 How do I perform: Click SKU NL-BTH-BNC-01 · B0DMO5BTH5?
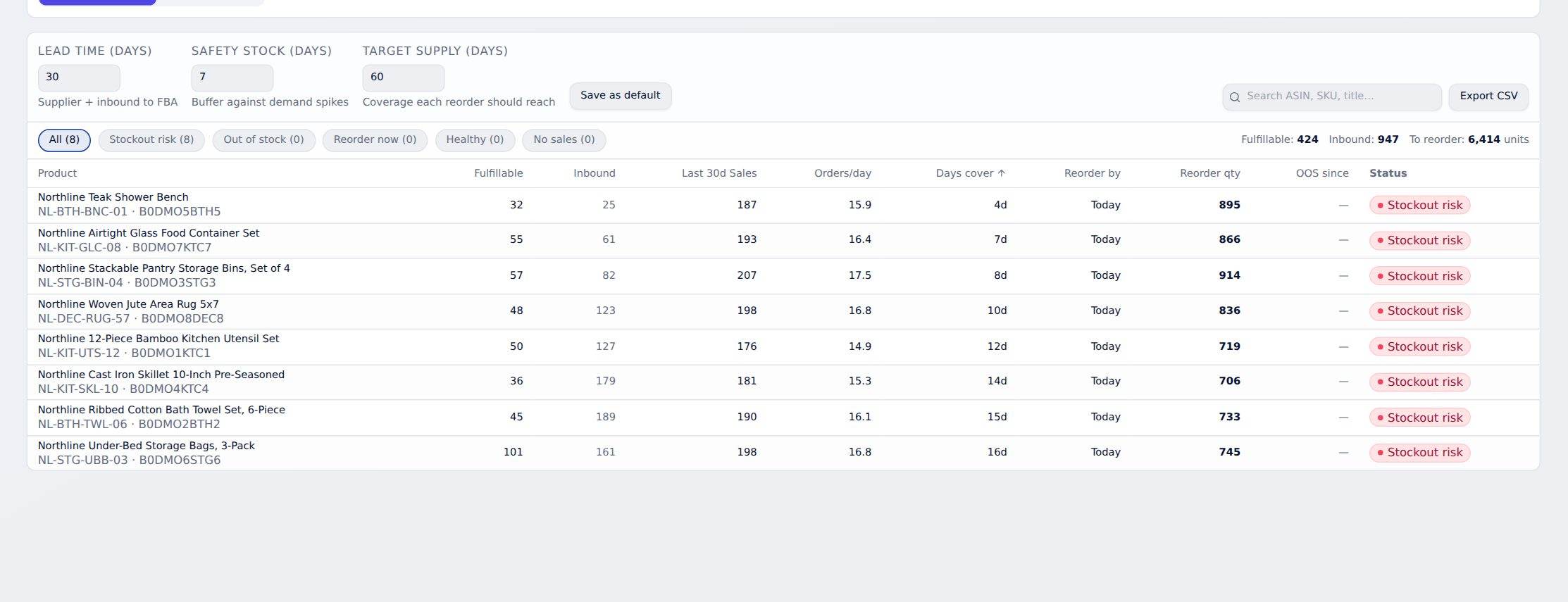coord(129,212)
